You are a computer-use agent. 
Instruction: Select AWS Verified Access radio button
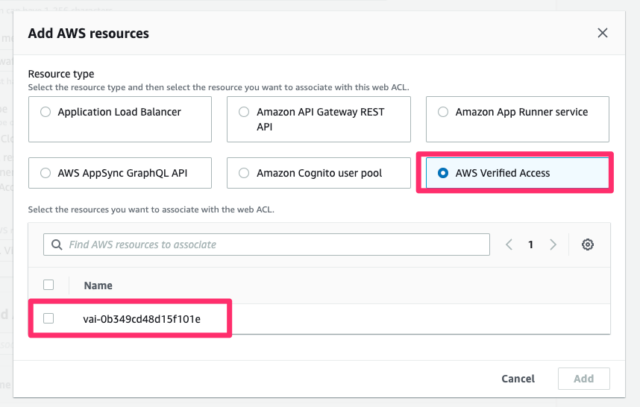tap(442, 173)
